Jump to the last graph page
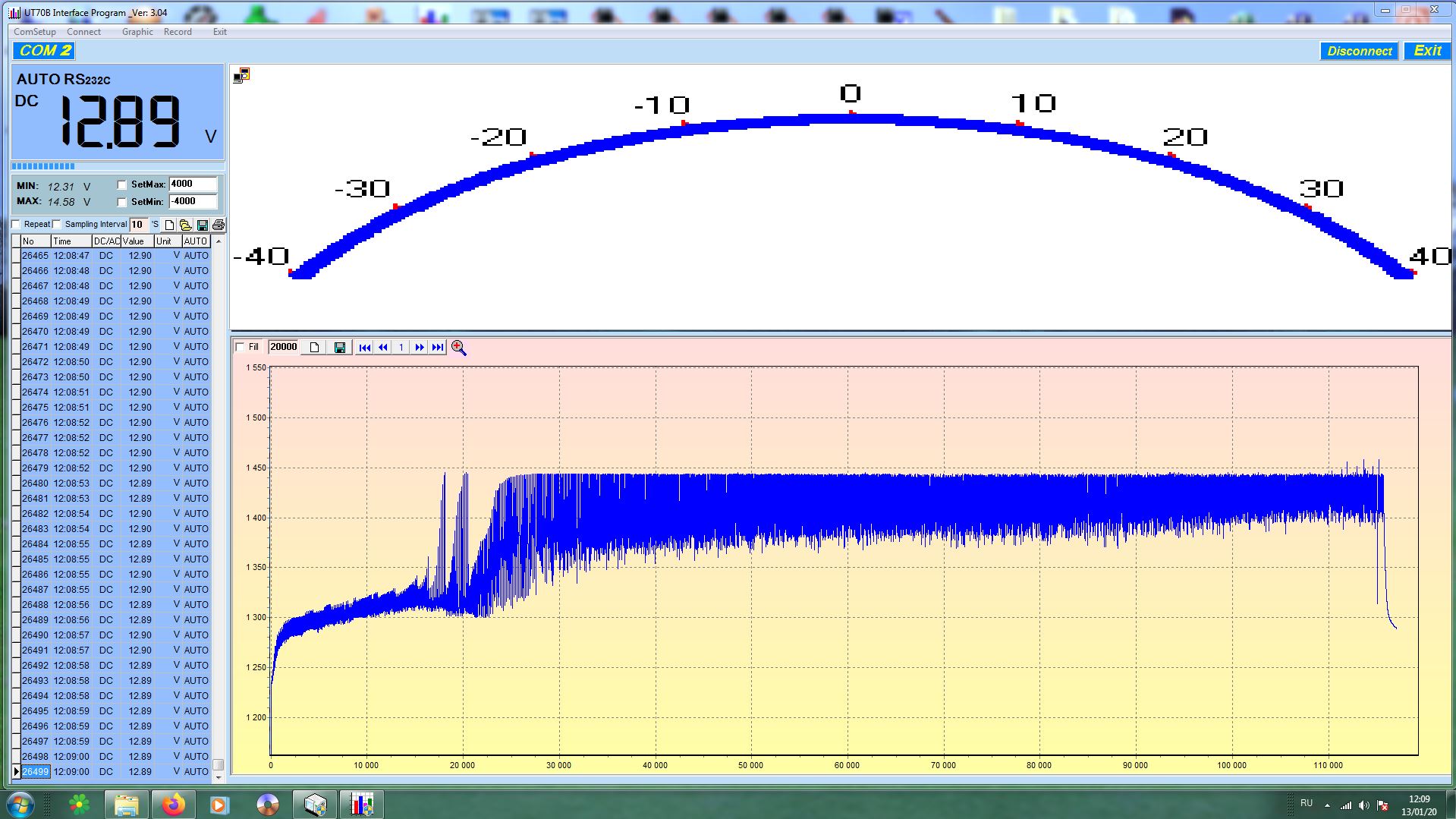This screenshot has height=819, width=1456. [438, 348]
